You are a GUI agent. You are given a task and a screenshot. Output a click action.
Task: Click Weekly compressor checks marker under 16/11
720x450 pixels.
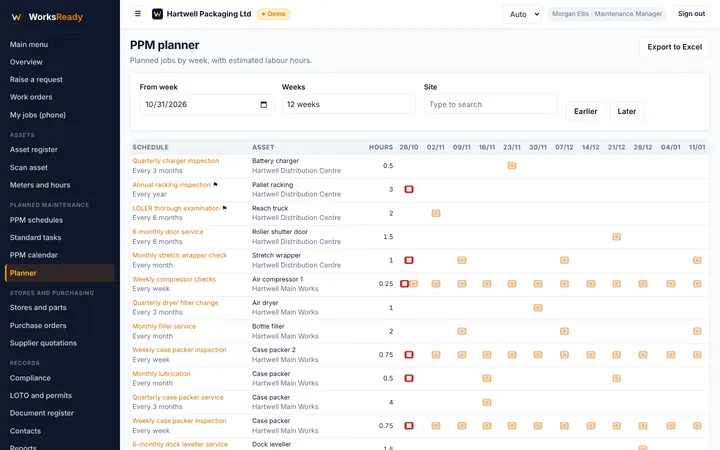[487, 284]
